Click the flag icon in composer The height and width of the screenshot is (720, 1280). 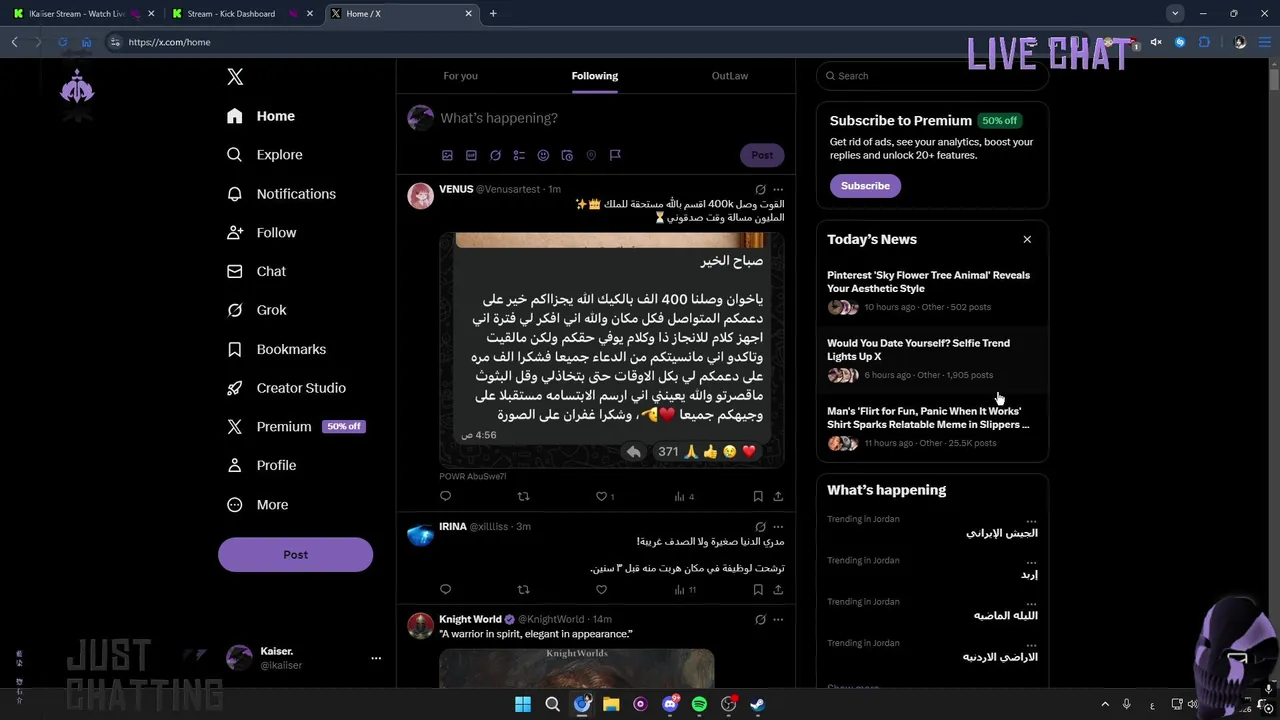(x=615, y=155)
